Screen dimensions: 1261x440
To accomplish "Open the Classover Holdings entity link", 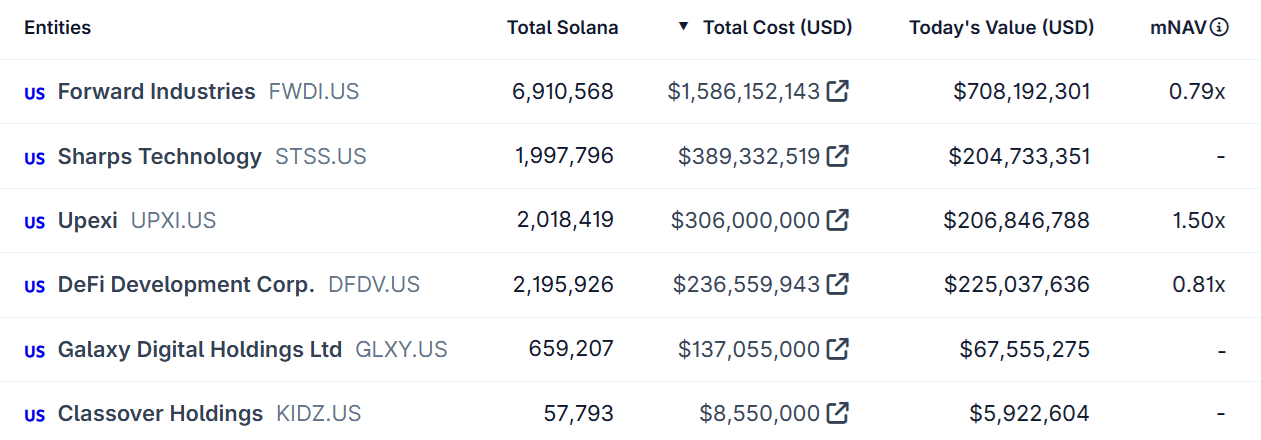I will (x=160, y=413).
